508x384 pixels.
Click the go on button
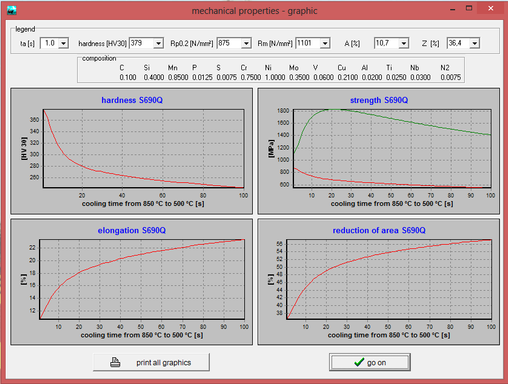tap(370, 362)
